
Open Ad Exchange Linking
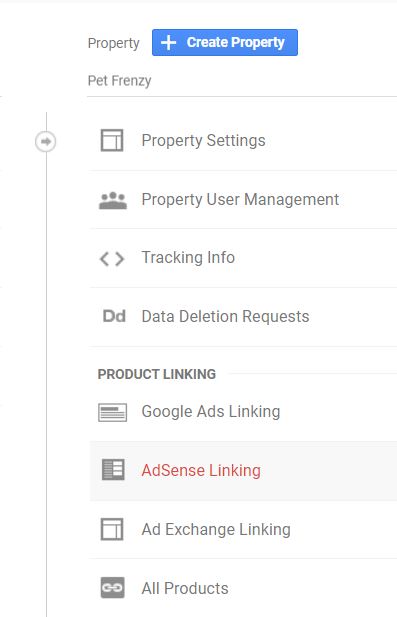[243, 529]
